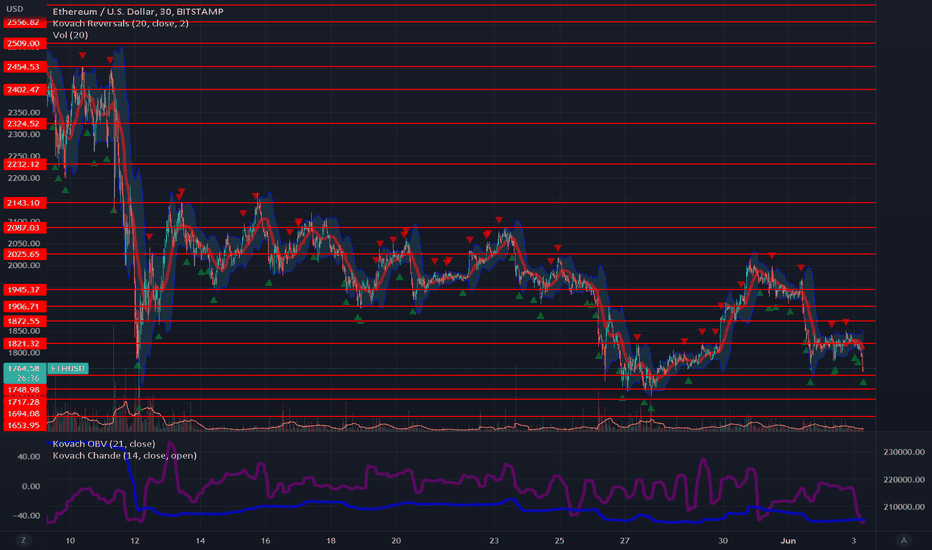This screenshot has height=550, width=932.
Task: Select the 1653.95 horizontal line label
Action: pyautogui.click(x=24, y=425)
